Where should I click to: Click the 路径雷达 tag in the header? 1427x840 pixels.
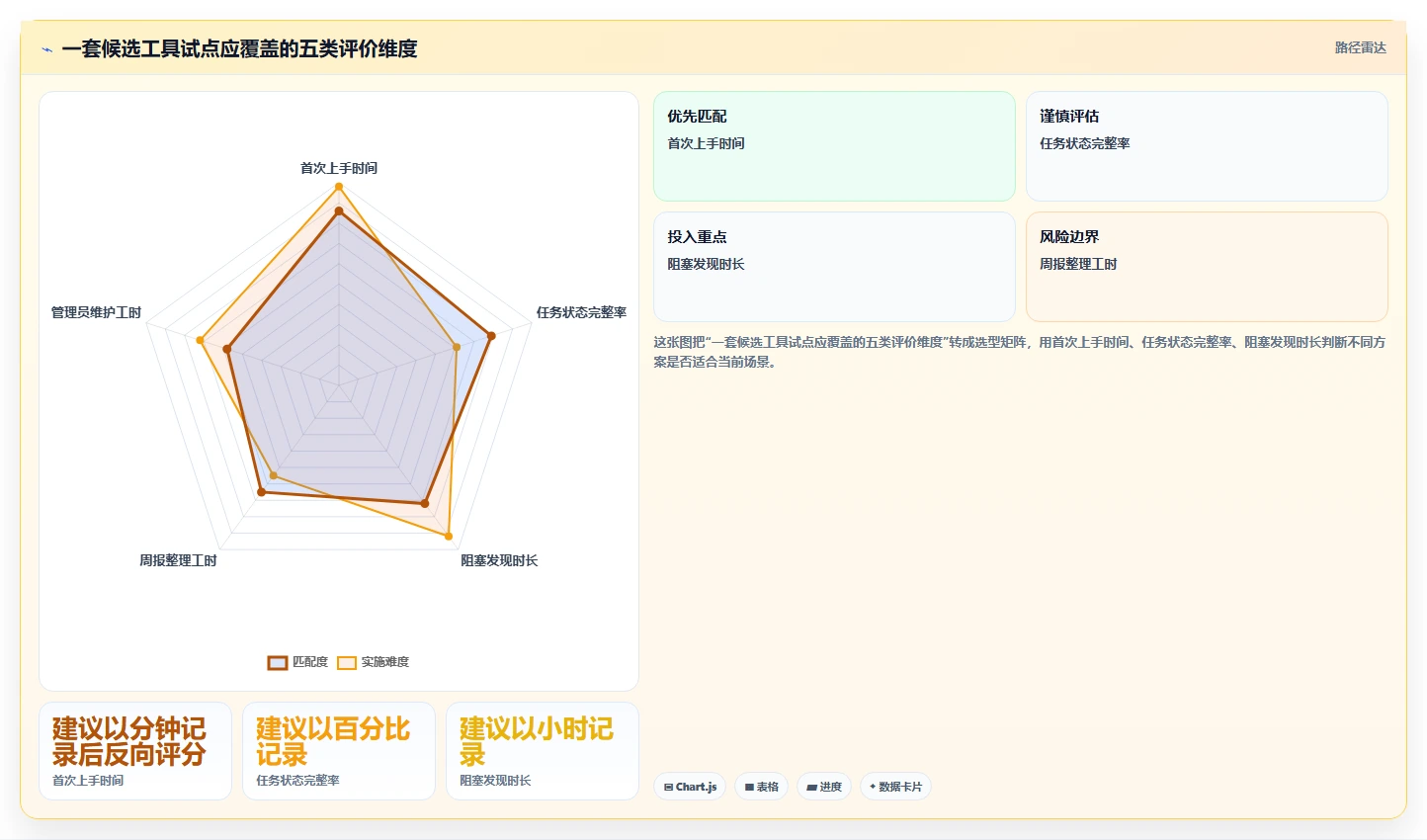tap(1360, 47)
